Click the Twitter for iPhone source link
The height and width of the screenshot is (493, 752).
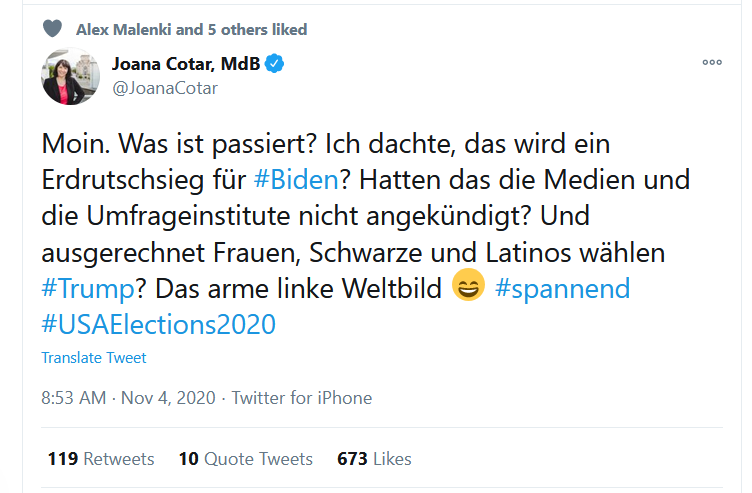pyautogui.click(x=302, y=397)
